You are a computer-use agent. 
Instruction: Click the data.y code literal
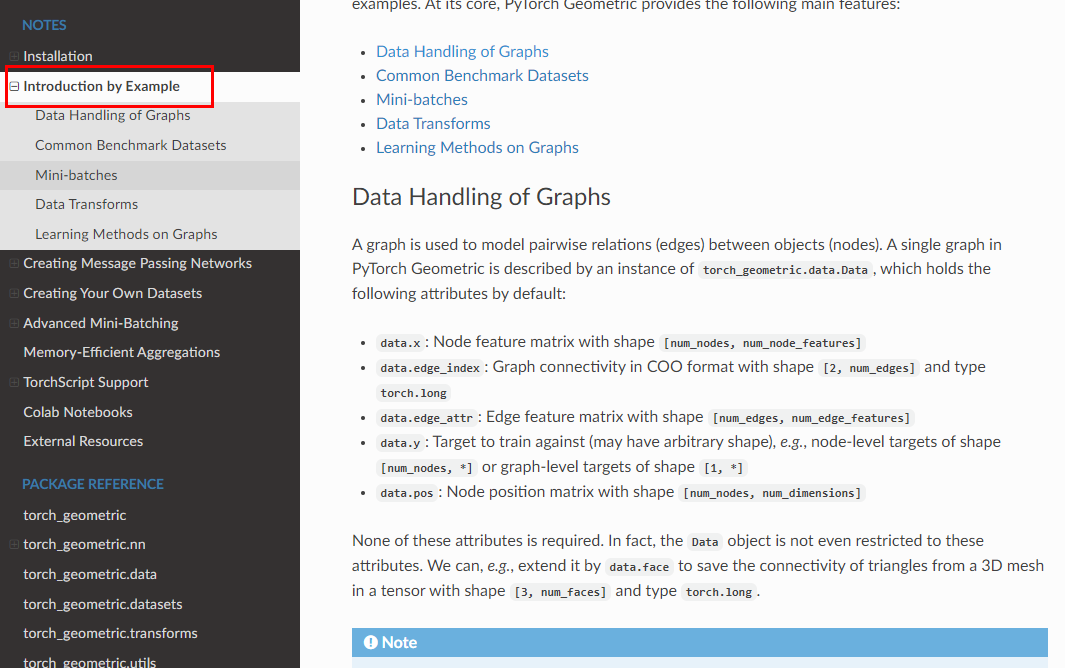(400, 443)
